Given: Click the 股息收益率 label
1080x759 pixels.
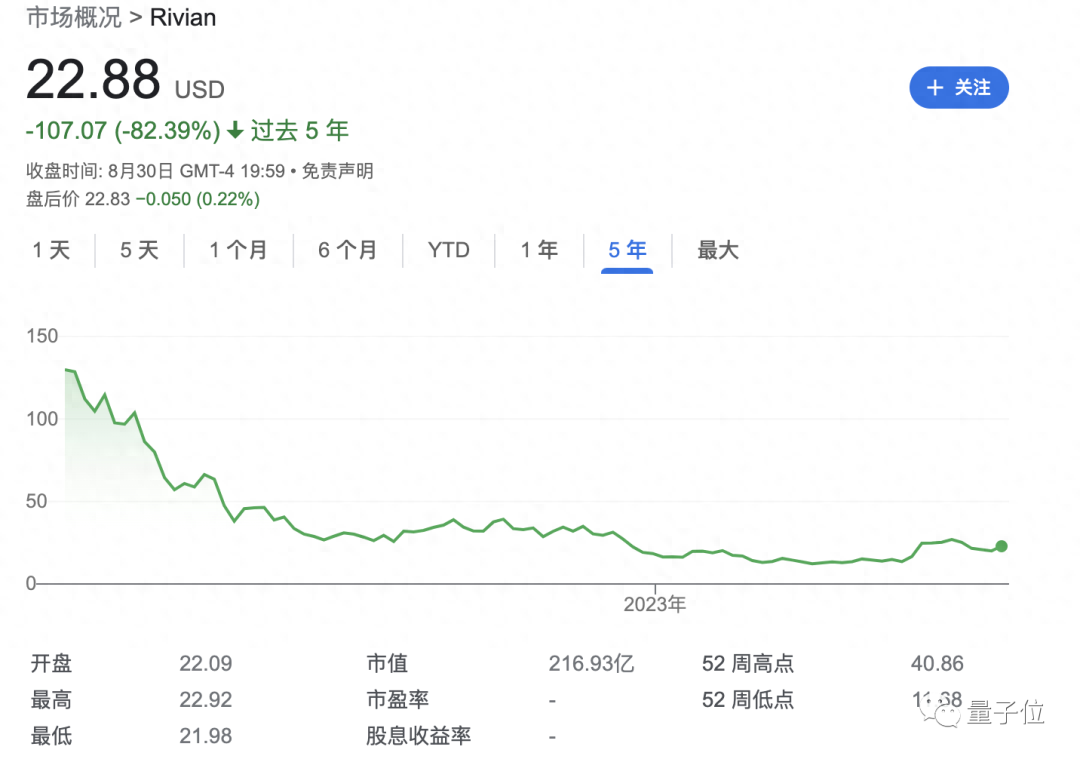Looking at the screenshot, I should (x=418, y=737).
